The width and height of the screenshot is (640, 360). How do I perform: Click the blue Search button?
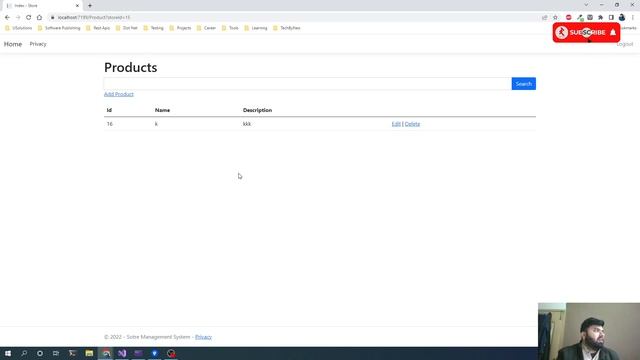coord(524,84)
